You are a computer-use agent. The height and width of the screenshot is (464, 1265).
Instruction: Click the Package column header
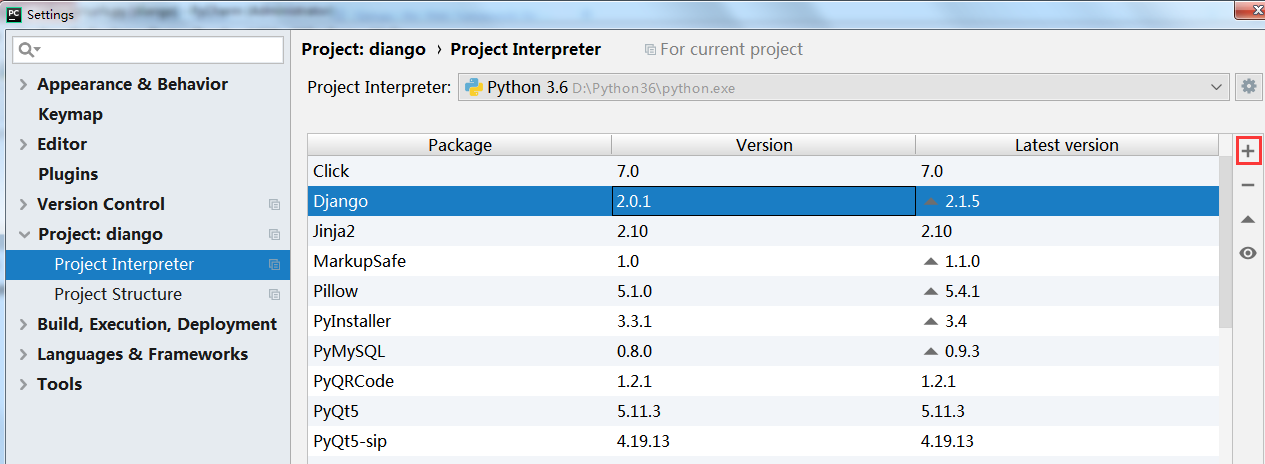point(460,145)
